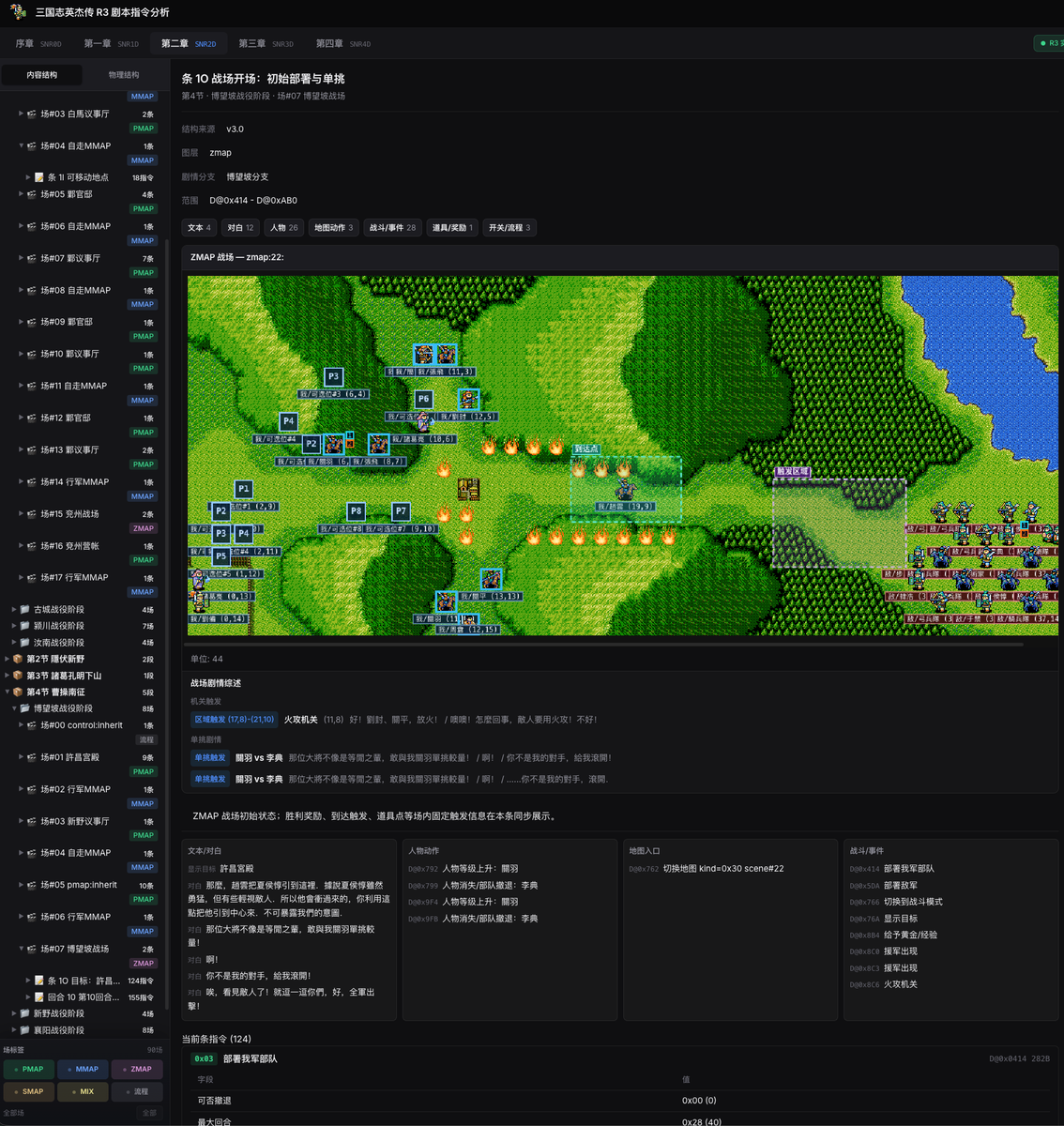This screenshot has height=1126, width=1064.
Task: Click the app logo beside 三国志英杰传 title
Action: [18, 12]
